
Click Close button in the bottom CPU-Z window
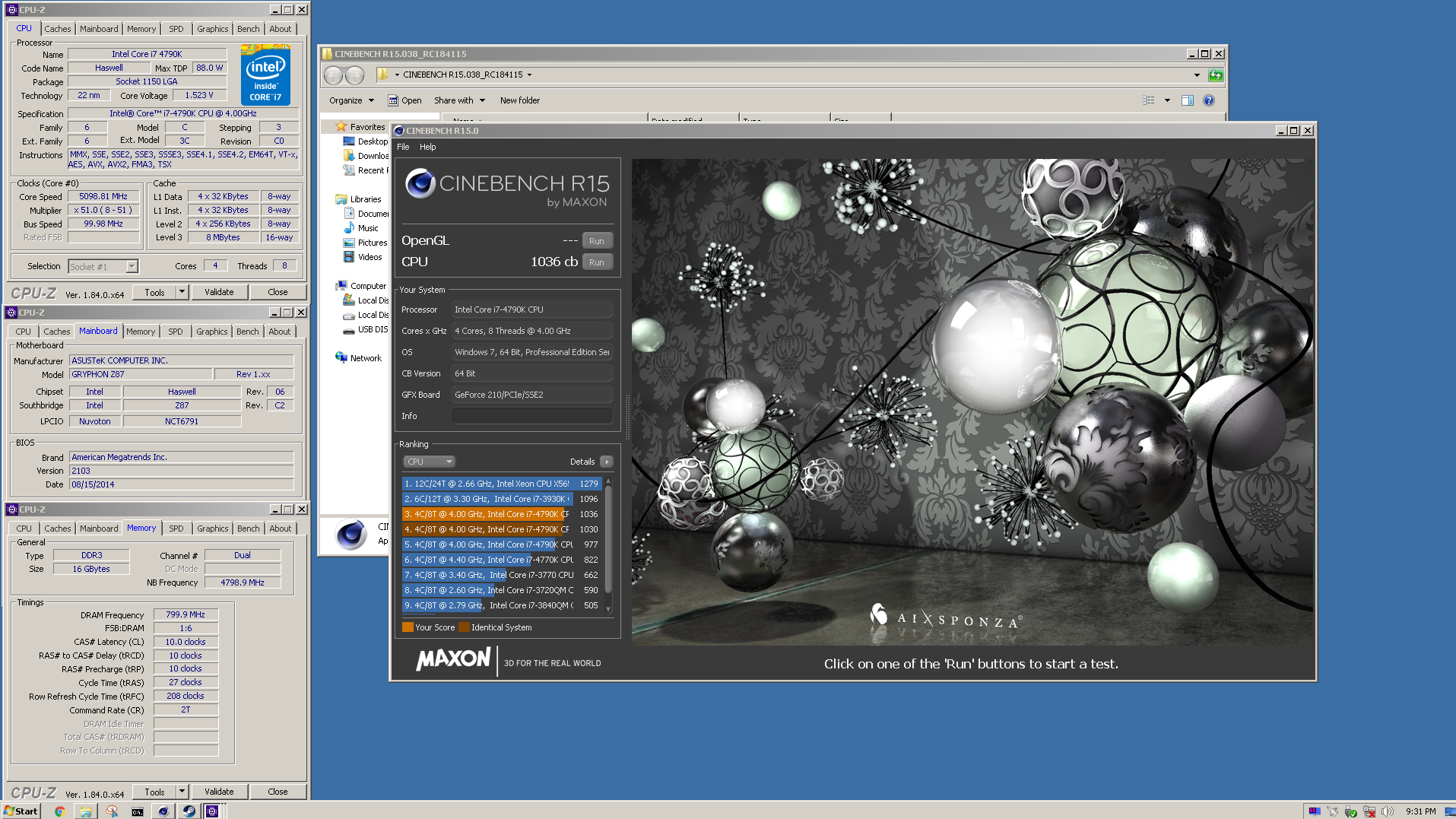pos(278,792)
